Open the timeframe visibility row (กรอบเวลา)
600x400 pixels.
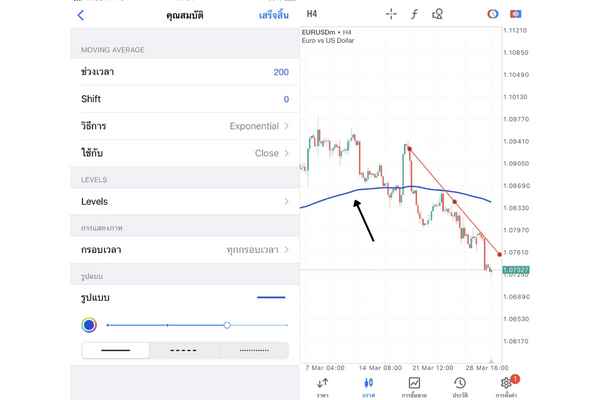(185, 249)
